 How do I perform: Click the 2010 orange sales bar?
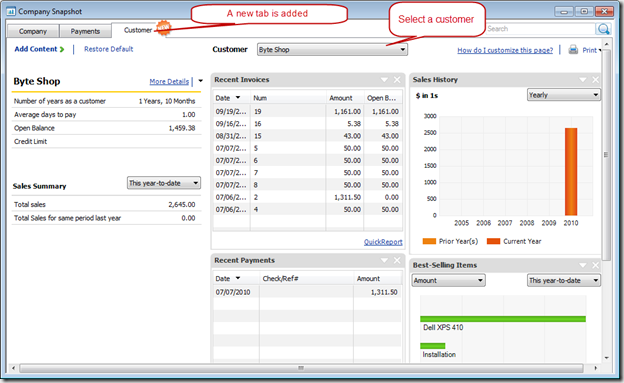571,172
